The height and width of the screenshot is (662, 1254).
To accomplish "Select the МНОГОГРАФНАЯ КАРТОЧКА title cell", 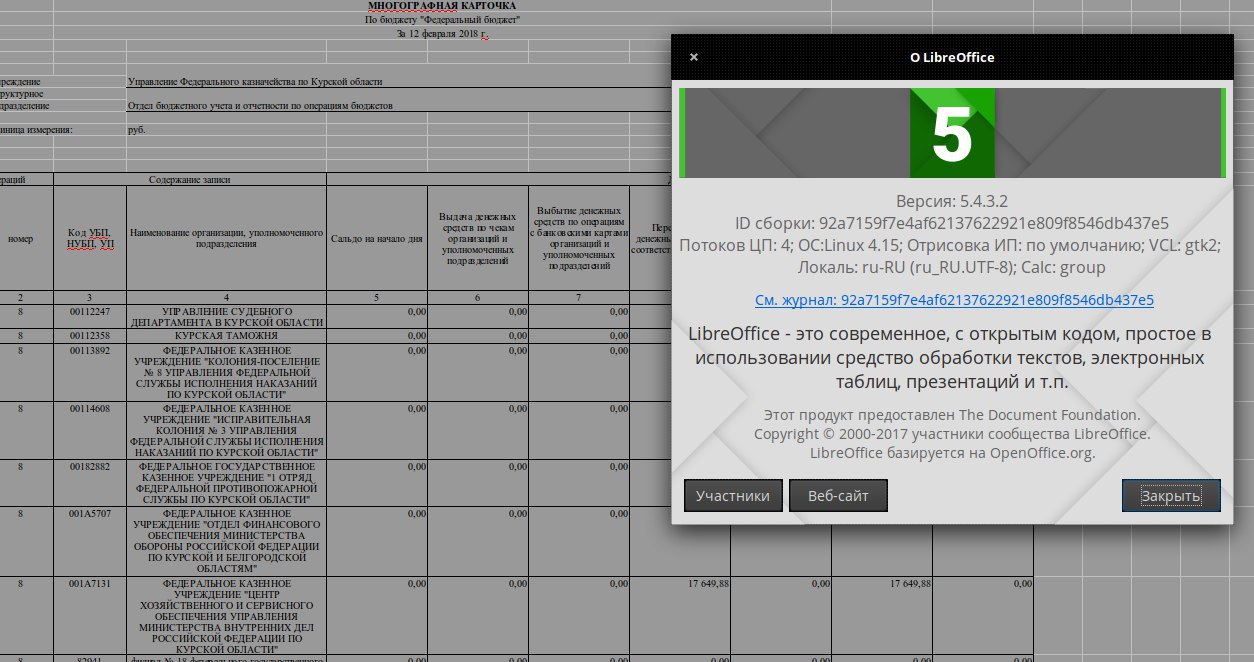I will pos(442,6).
